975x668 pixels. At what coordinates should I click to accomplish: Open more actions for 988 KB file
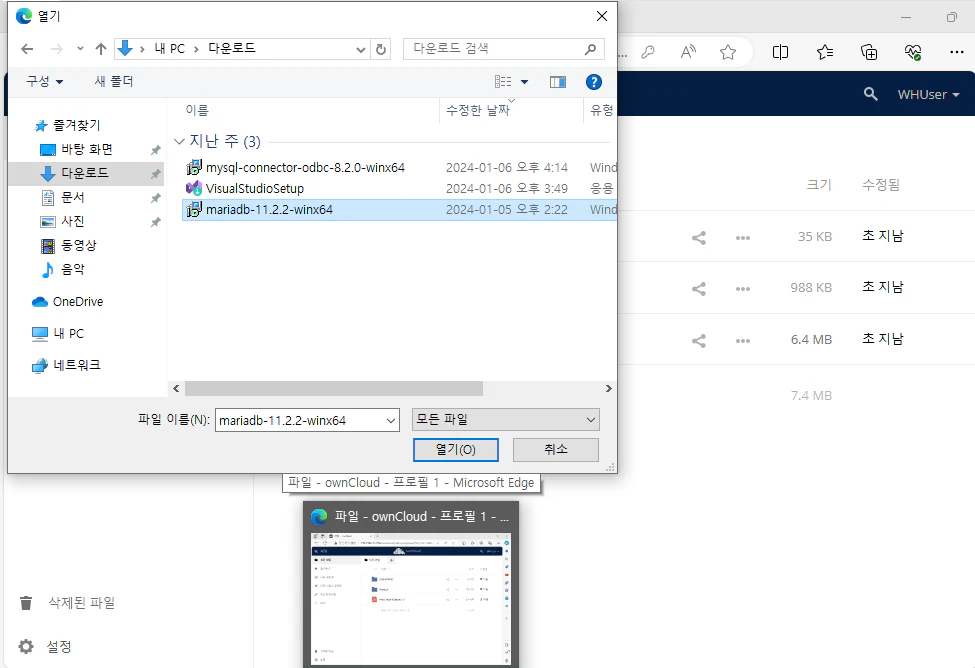coord(742,289)
